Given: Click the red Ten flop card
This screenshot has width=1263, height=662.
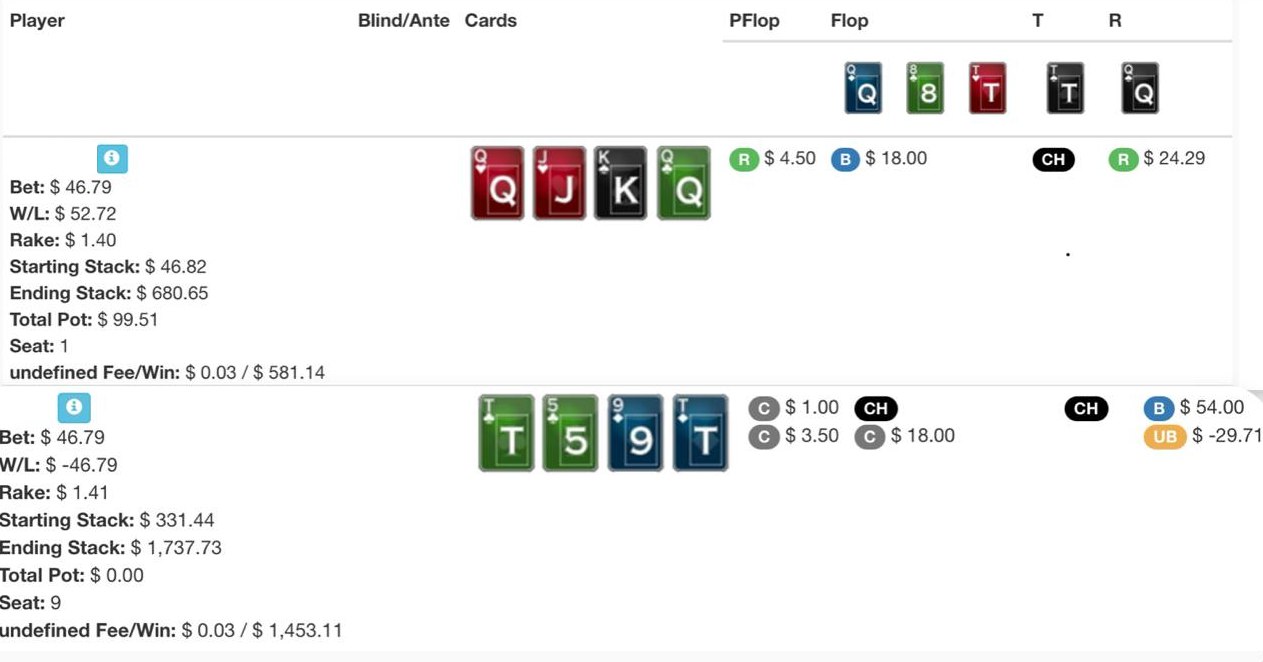Looking at the screenshot, I should 988,88.
